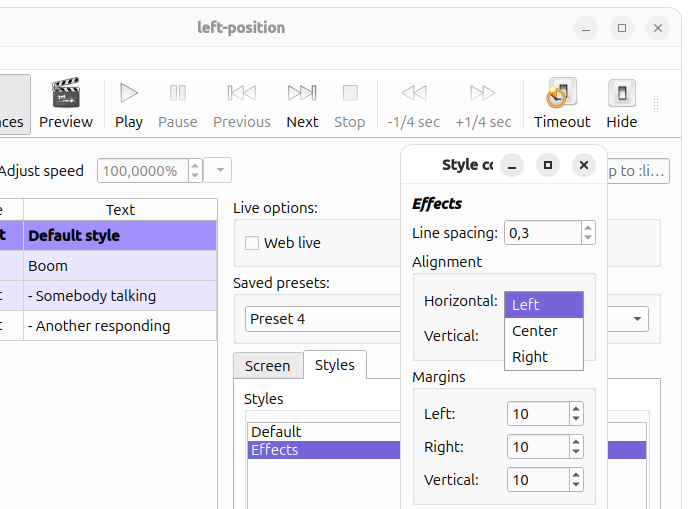Open the Preview clapperboard tool

[x=66, y=104]
